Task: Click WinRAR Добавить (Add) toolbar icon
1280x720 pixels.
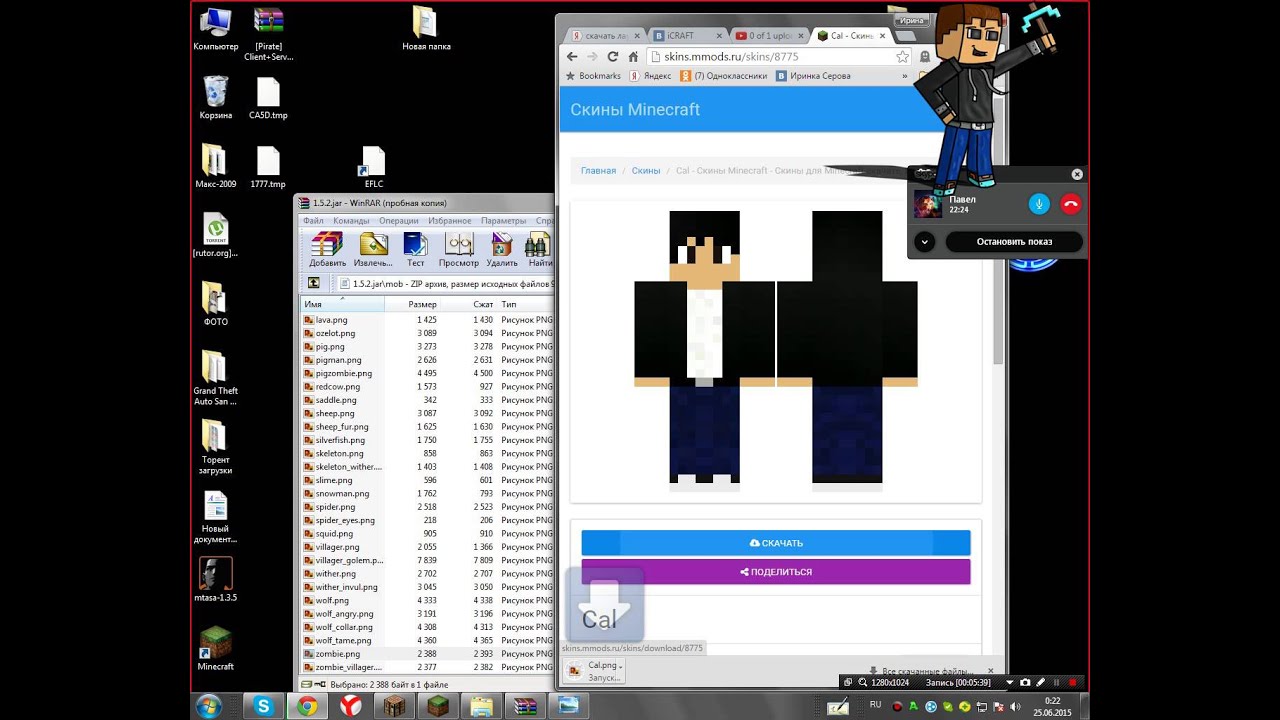Action: 327,249
